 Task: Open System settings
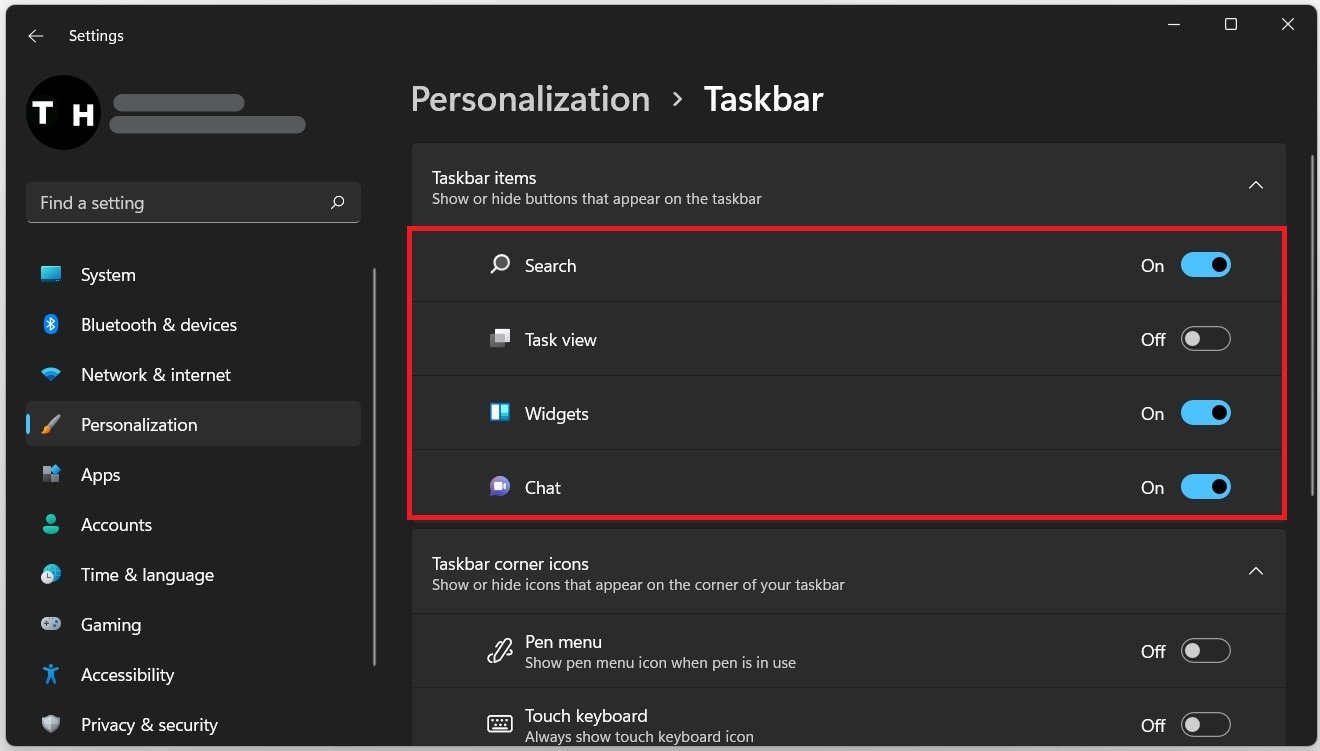pyautogui.click(x=194, y=275)
